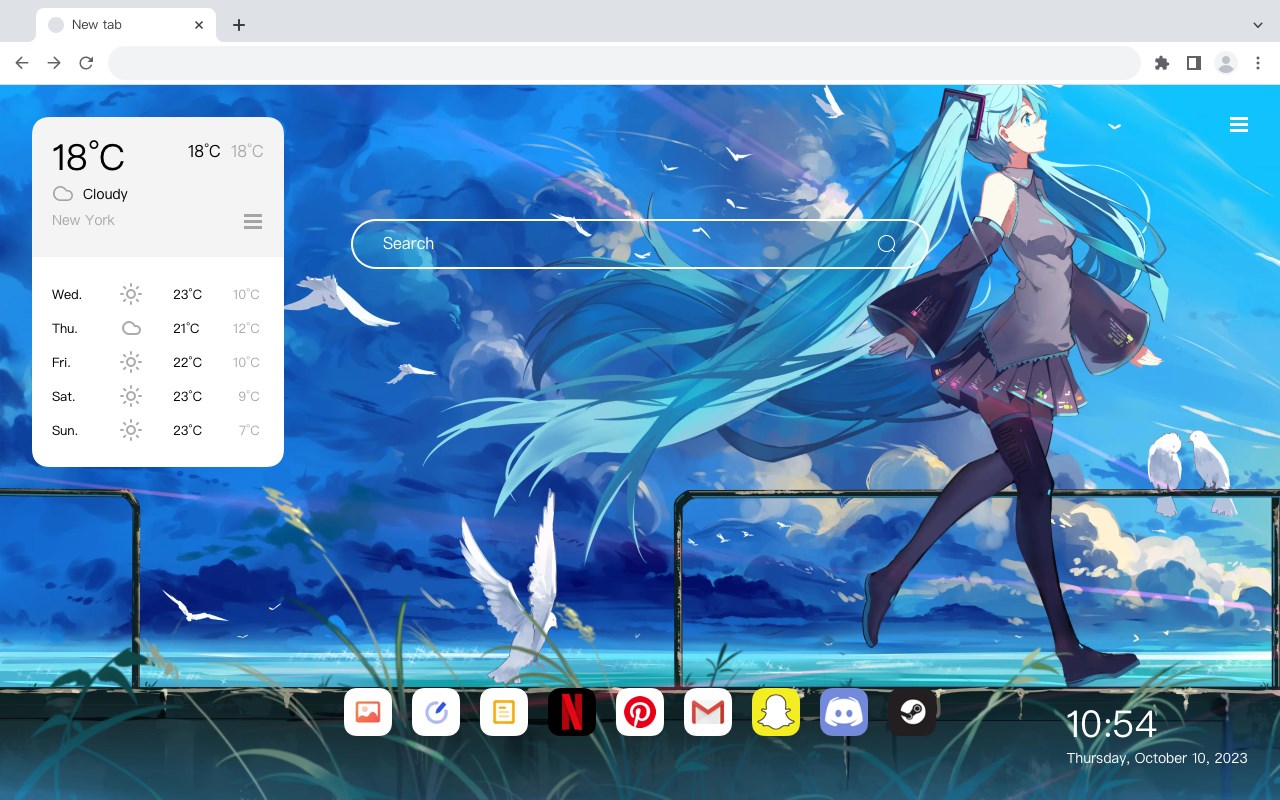
Task: Open the weather widget menu icon
Action: 253,221
